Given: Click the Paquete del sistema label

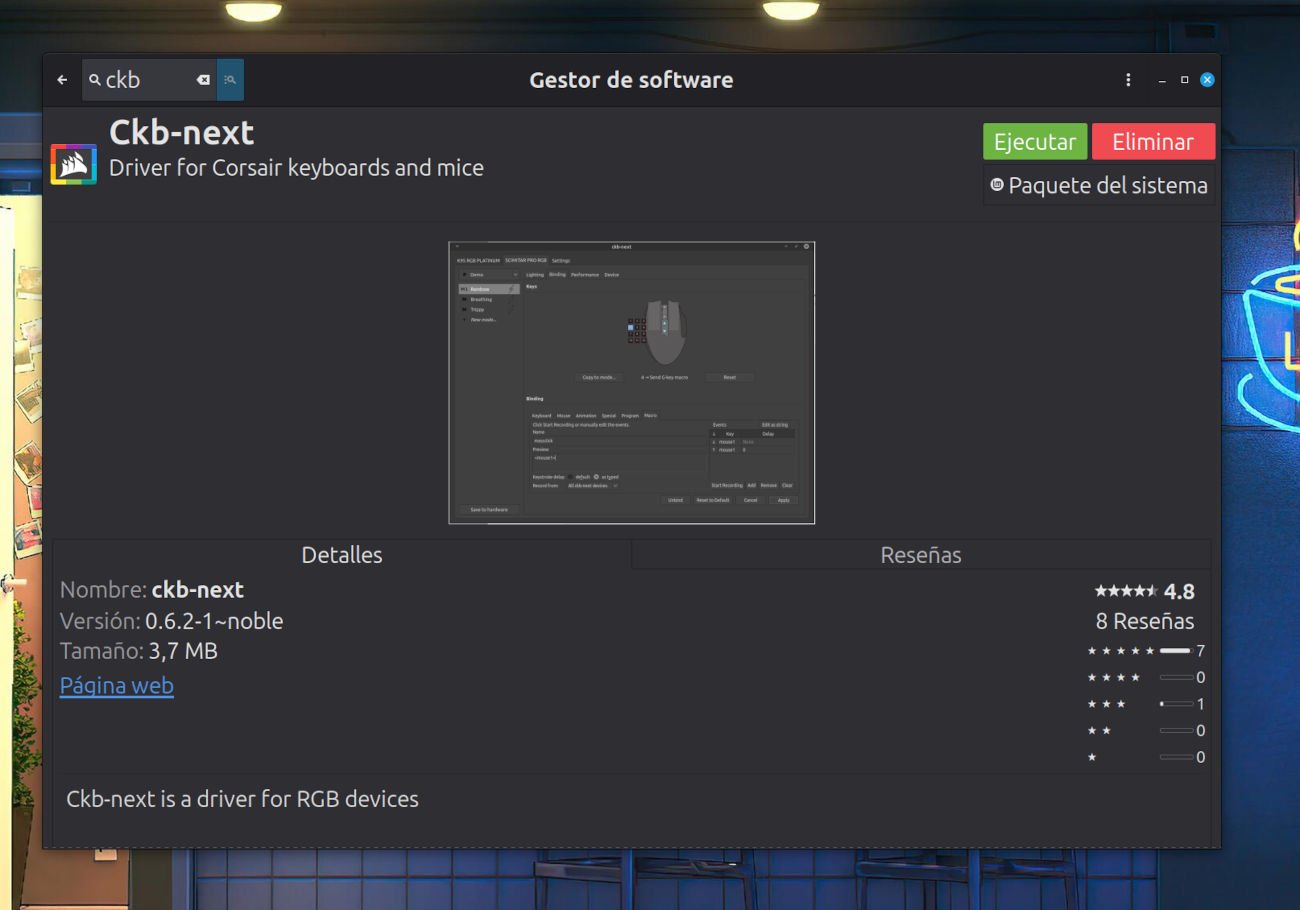Looking at the screenshot, I should pyautogui.click(x=1108, y=185).
